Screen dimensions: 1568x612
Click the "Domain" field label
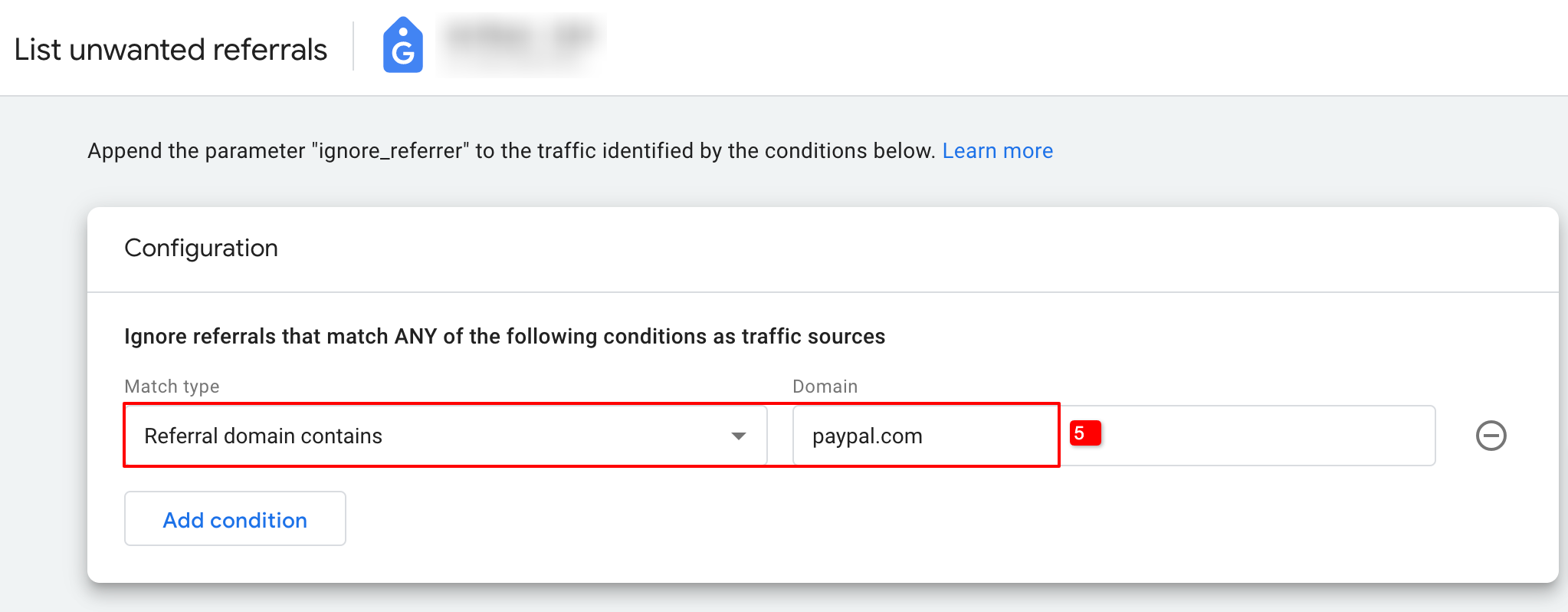click(x=825, y=387)
